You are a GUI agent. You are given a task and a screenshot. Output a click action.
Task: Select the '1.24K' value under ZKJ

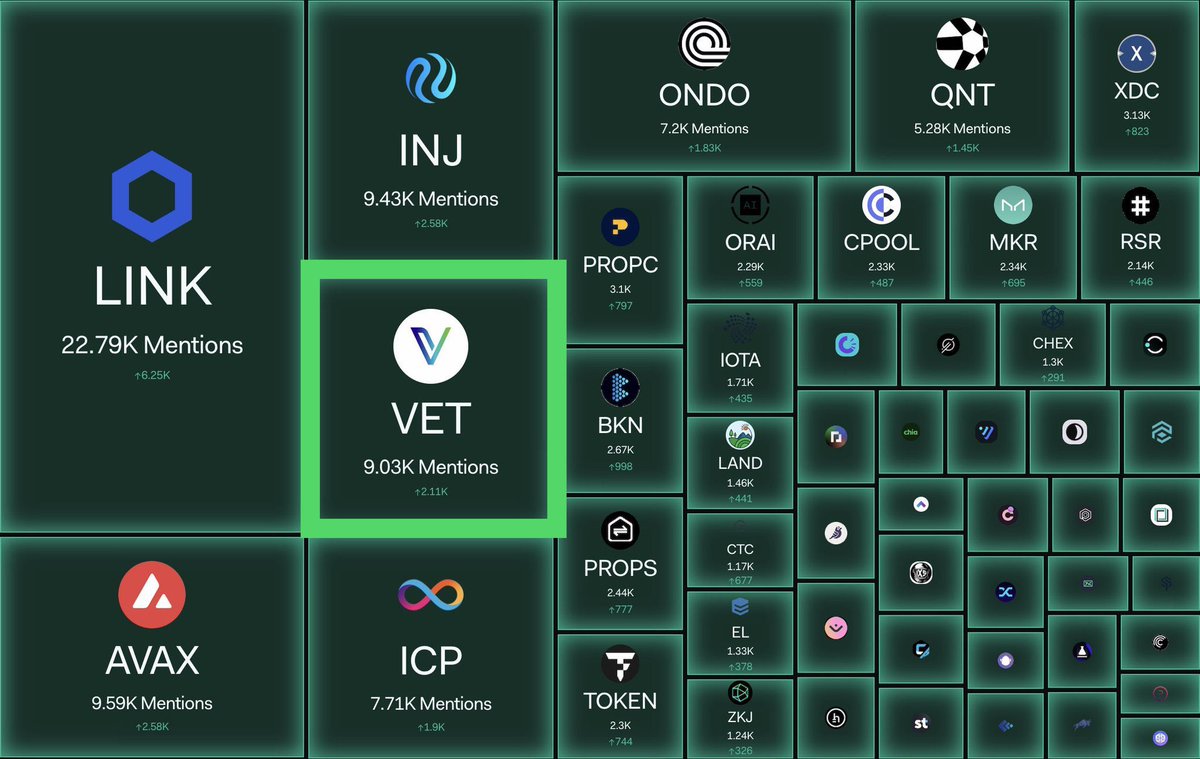740,735
